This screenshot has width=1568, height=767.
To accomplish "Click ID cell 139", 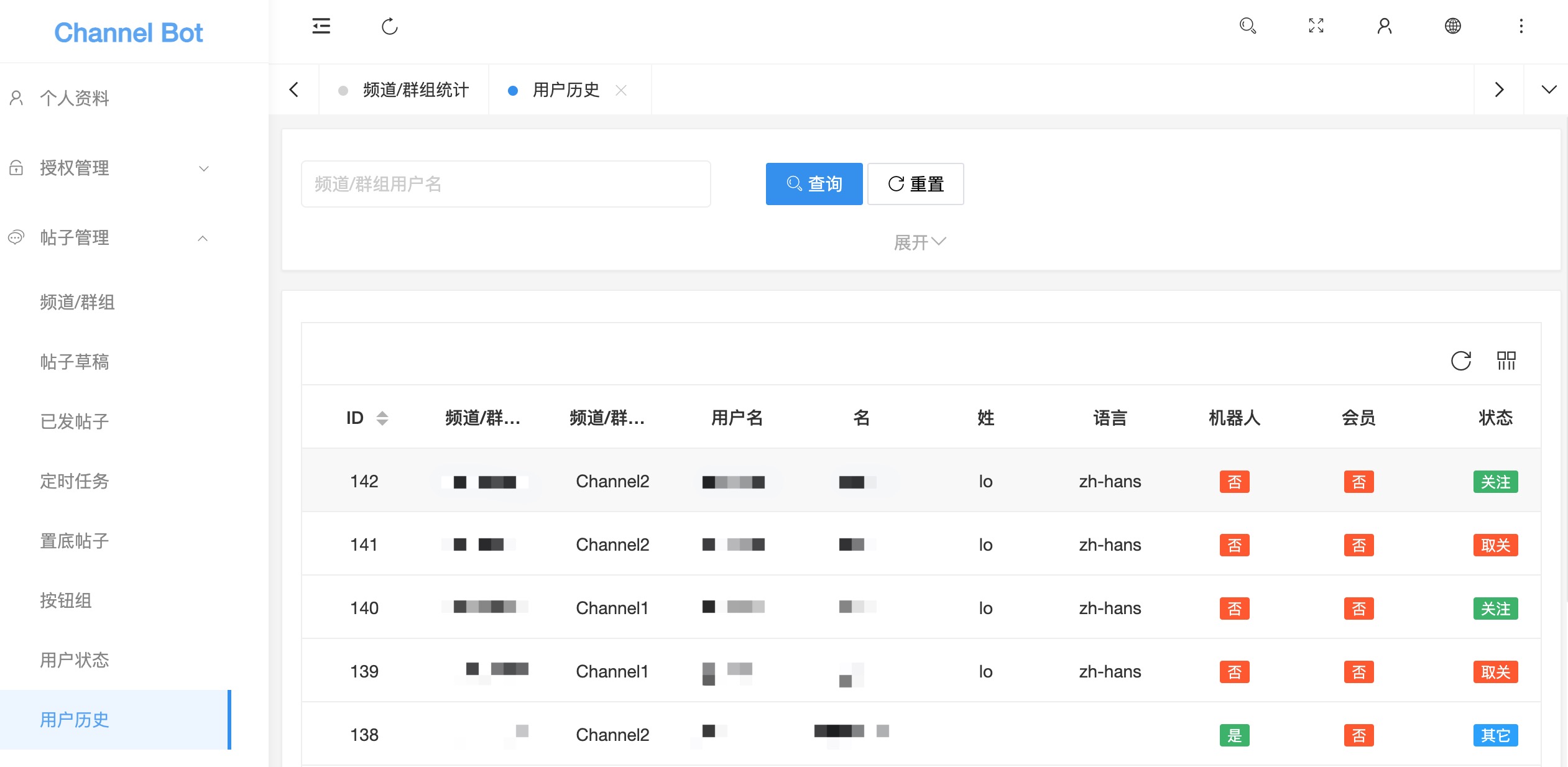I will tap(364, 671).
